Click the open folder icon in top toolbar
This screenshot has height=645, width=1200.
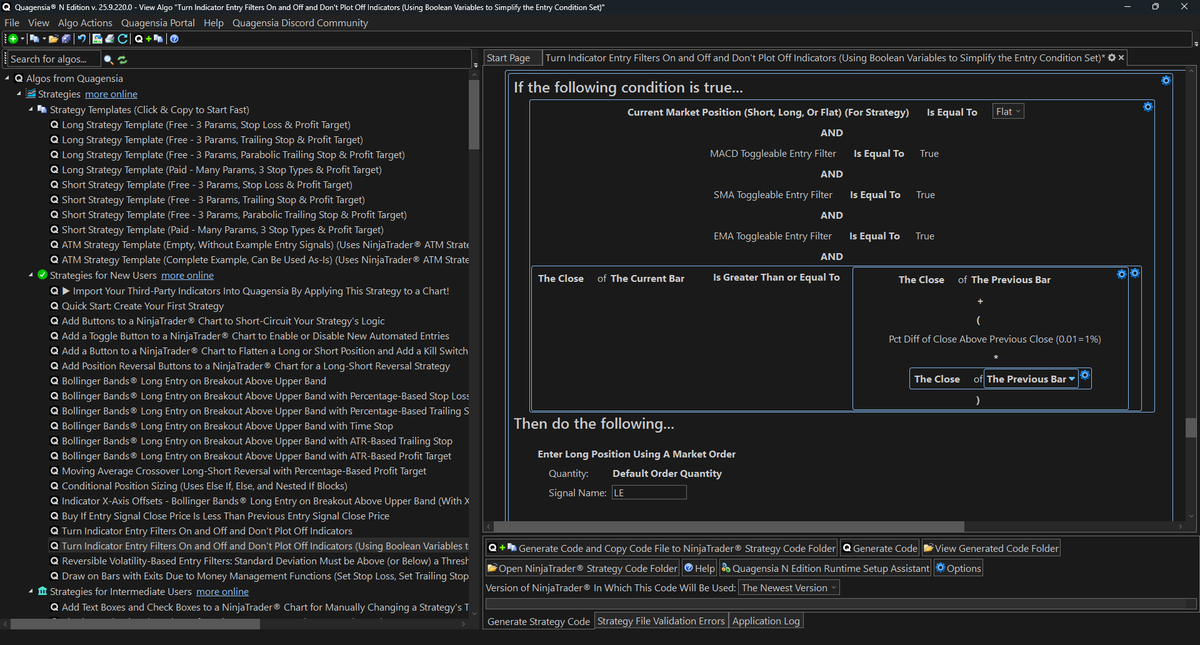(54, 39)
